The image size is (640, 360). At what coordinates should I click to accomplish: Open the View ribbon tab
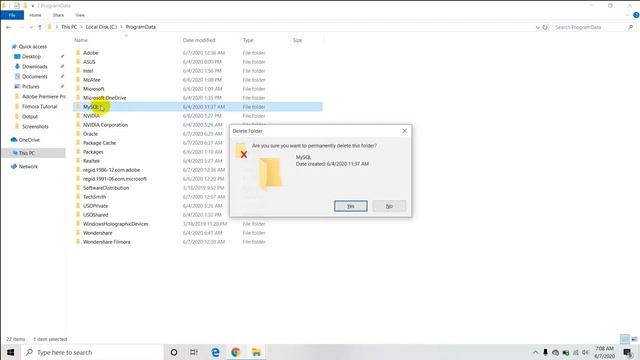point(80,15)
